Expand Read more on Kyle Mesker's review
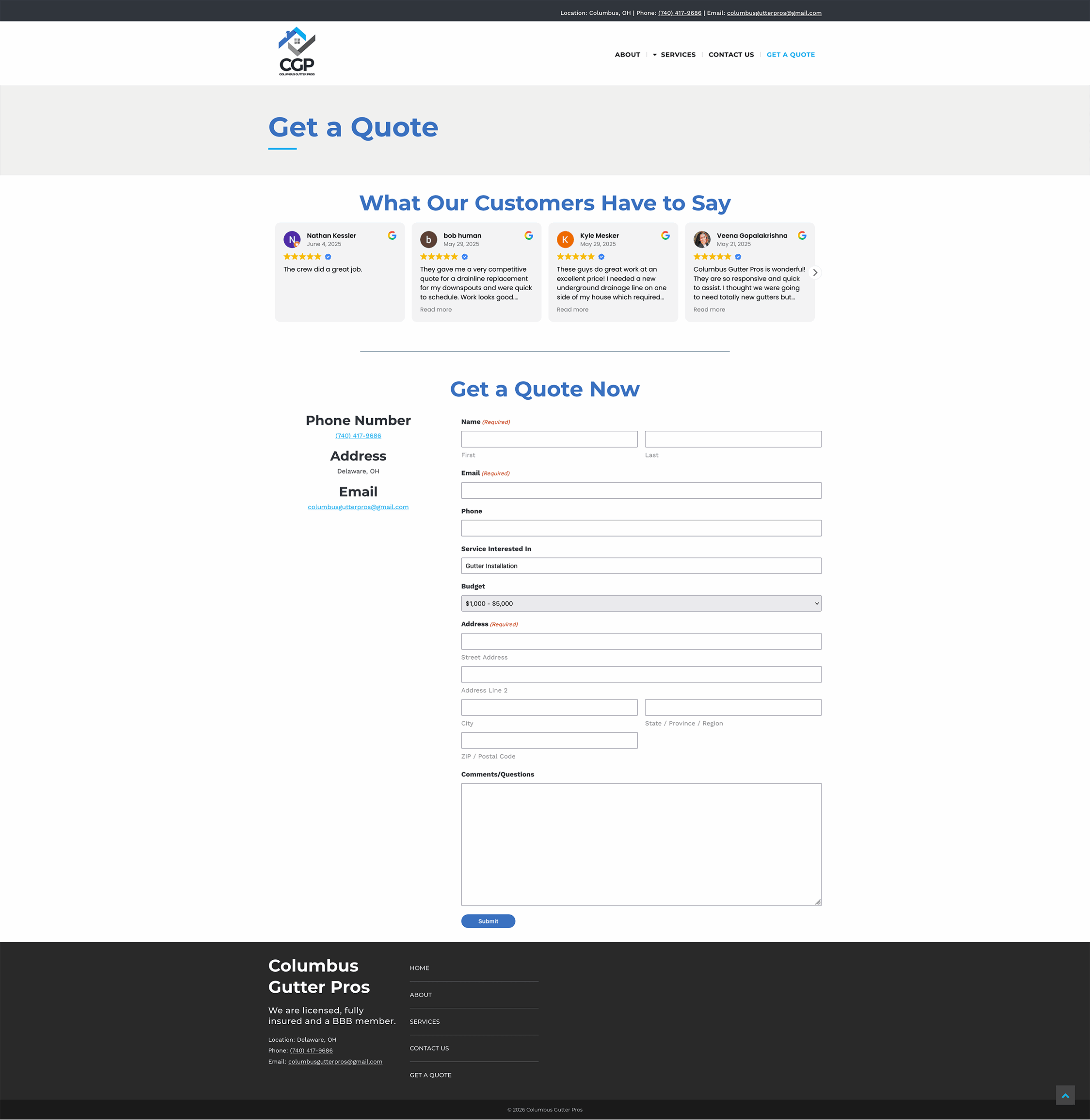The height and width of the screenshot is (1120, 1090). tap(573, 310)
